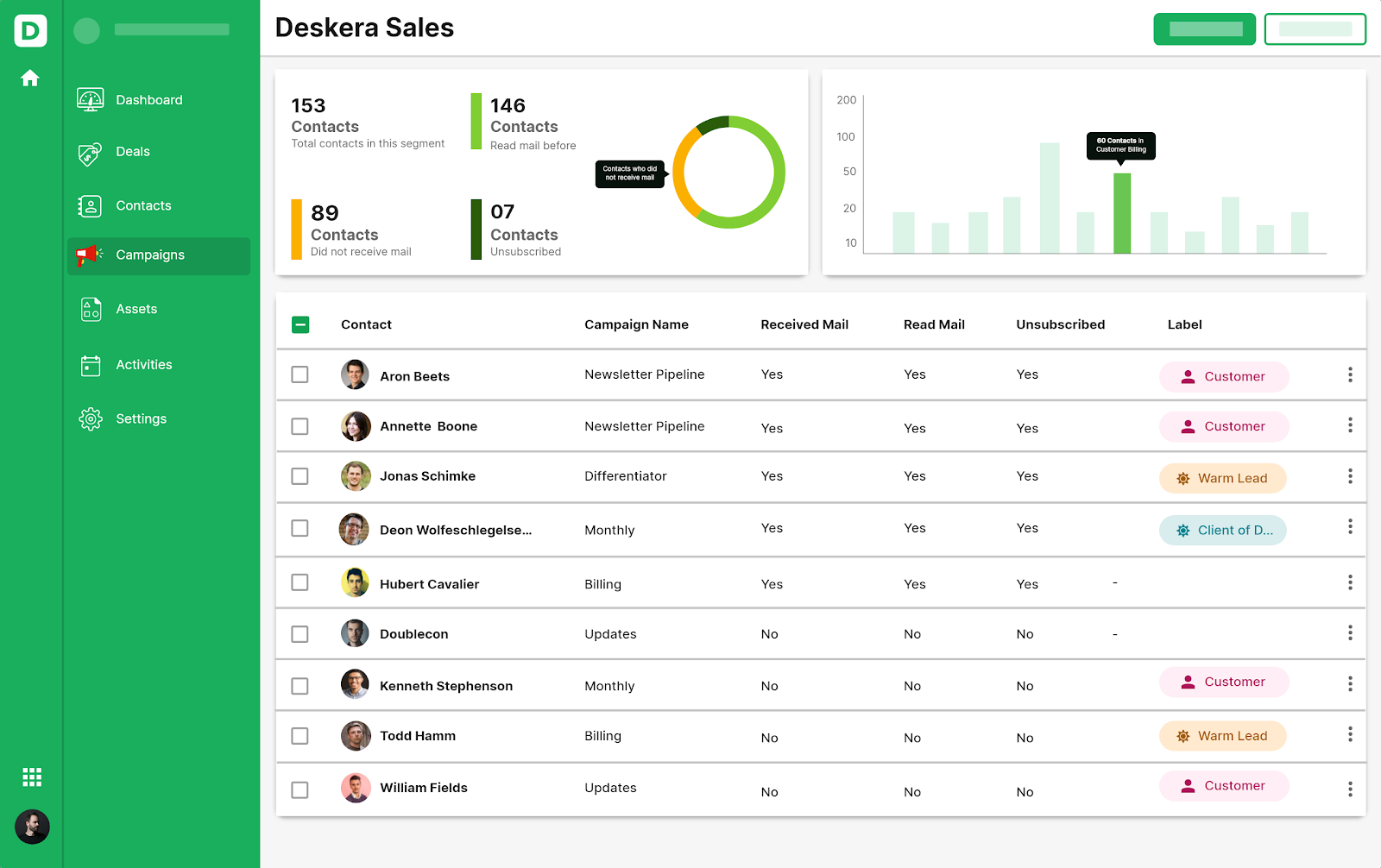Open the user profile avatar at bottom-left
The width and height of the screenshot is (1381, 868).
coord(32,827)
